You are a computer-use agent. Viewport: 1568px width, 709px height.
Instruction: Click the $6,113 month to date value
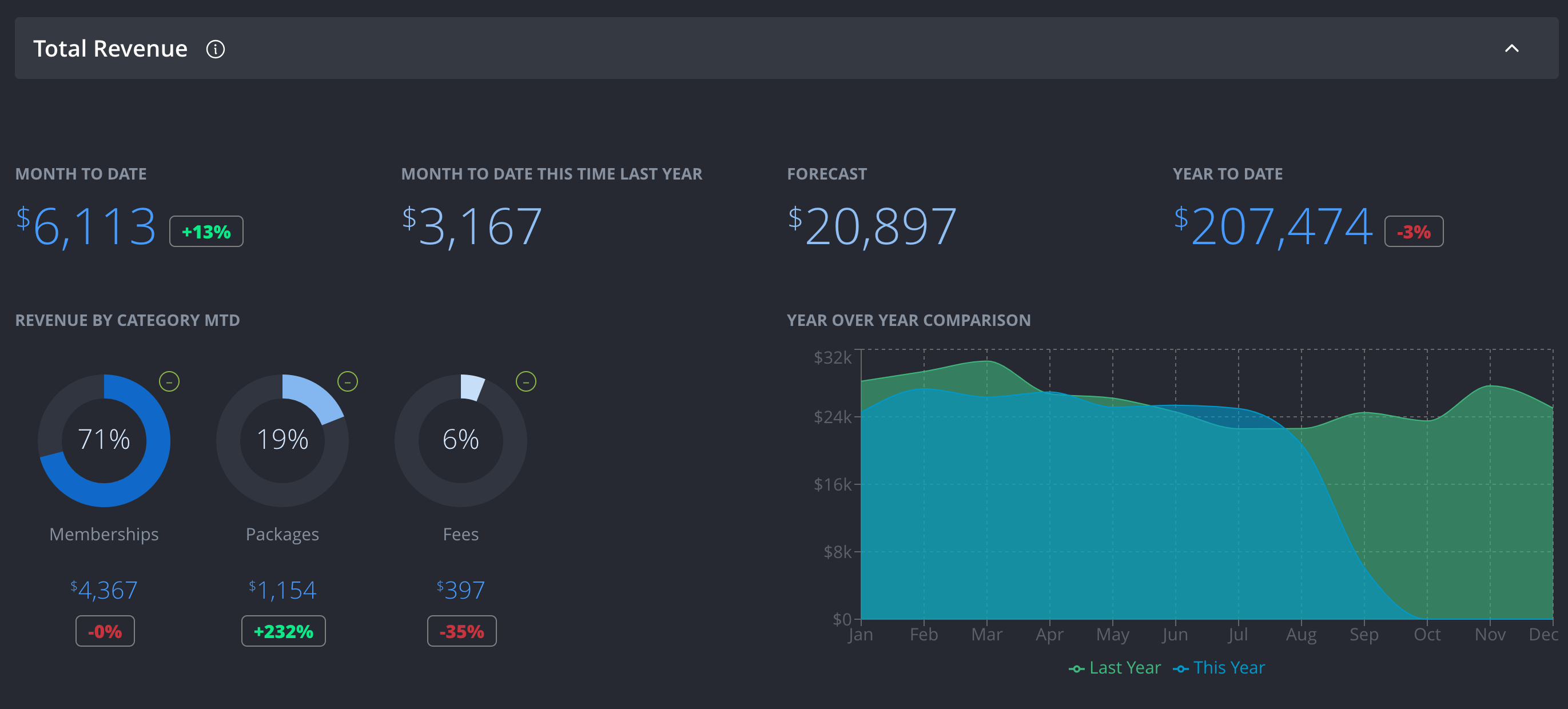pyautogui.click(x=86, y=226)
